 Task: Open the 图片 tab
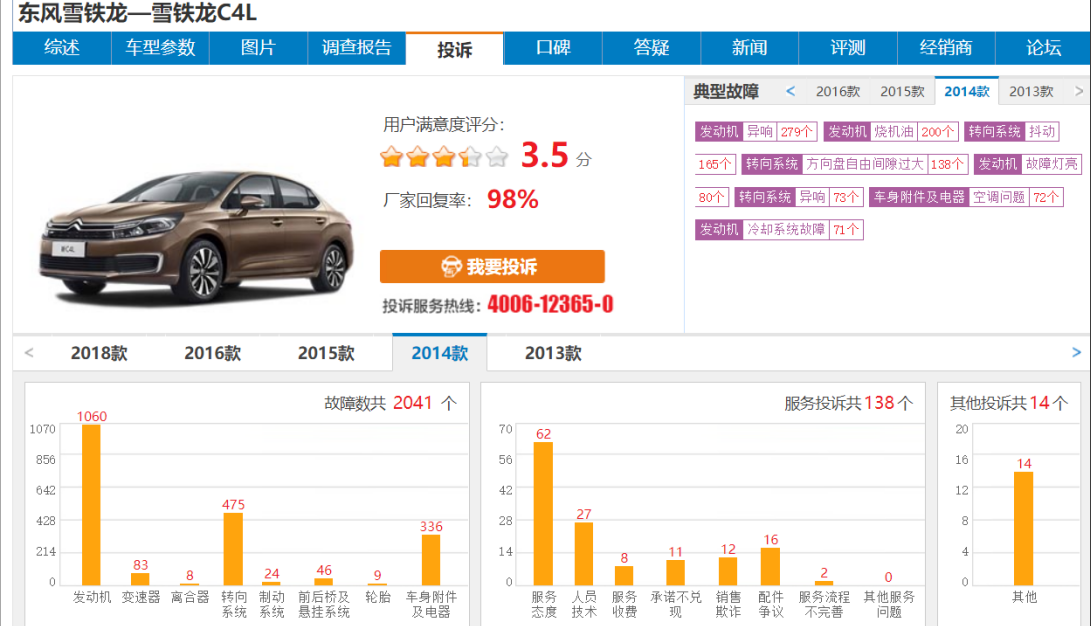coord(258,48)
